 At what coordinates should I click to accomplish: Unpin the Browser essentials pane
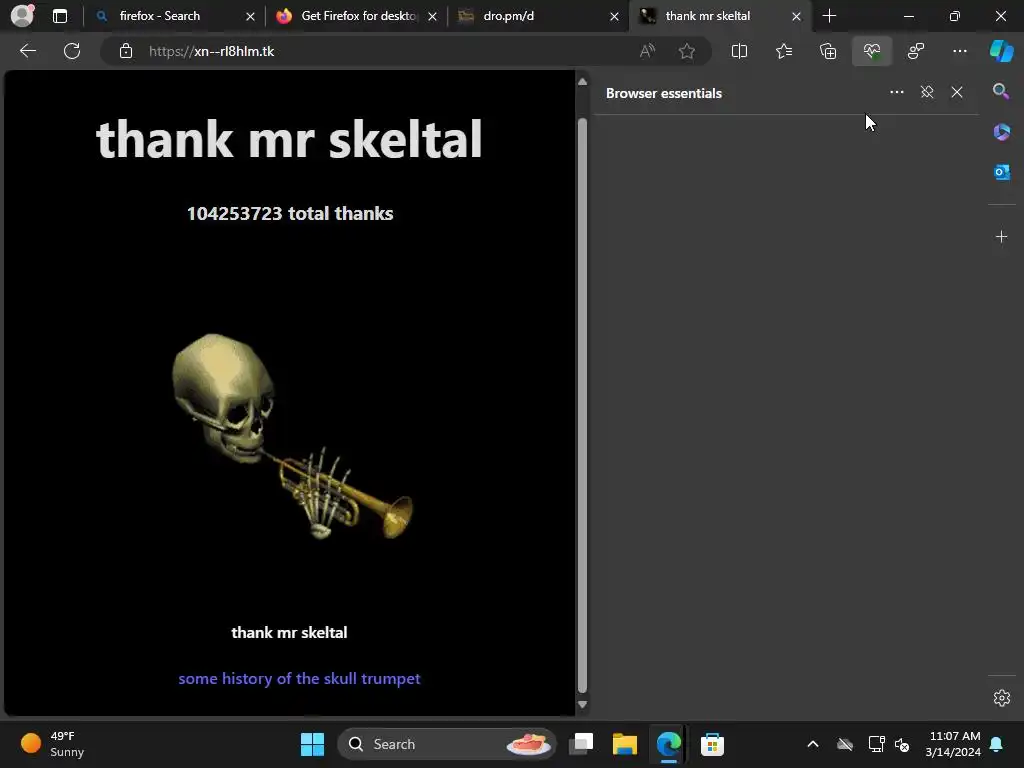pos(927,92)
